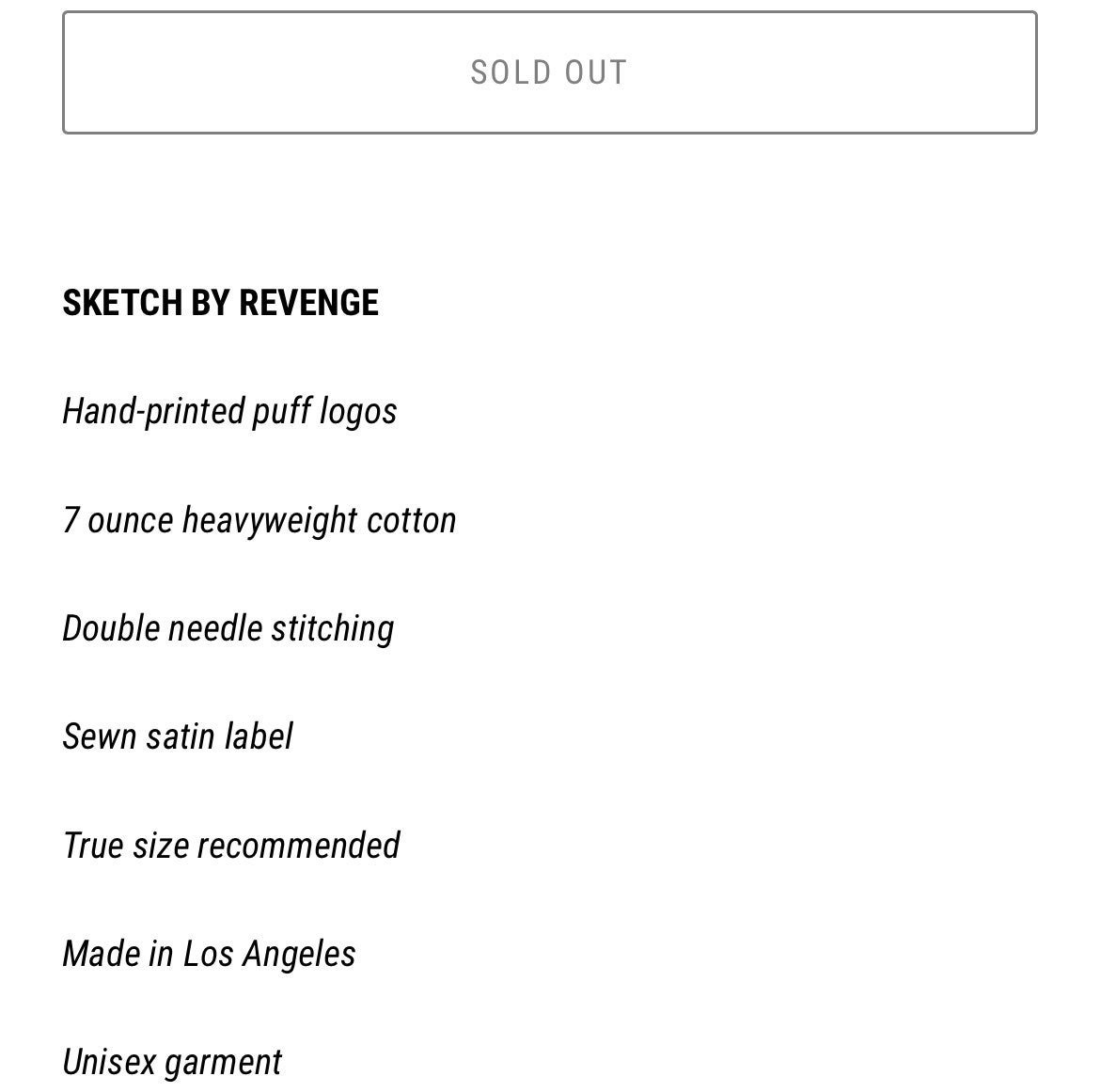Click the True size recommended line
Screen dimensions: 1100x1092
click(230, 845)
